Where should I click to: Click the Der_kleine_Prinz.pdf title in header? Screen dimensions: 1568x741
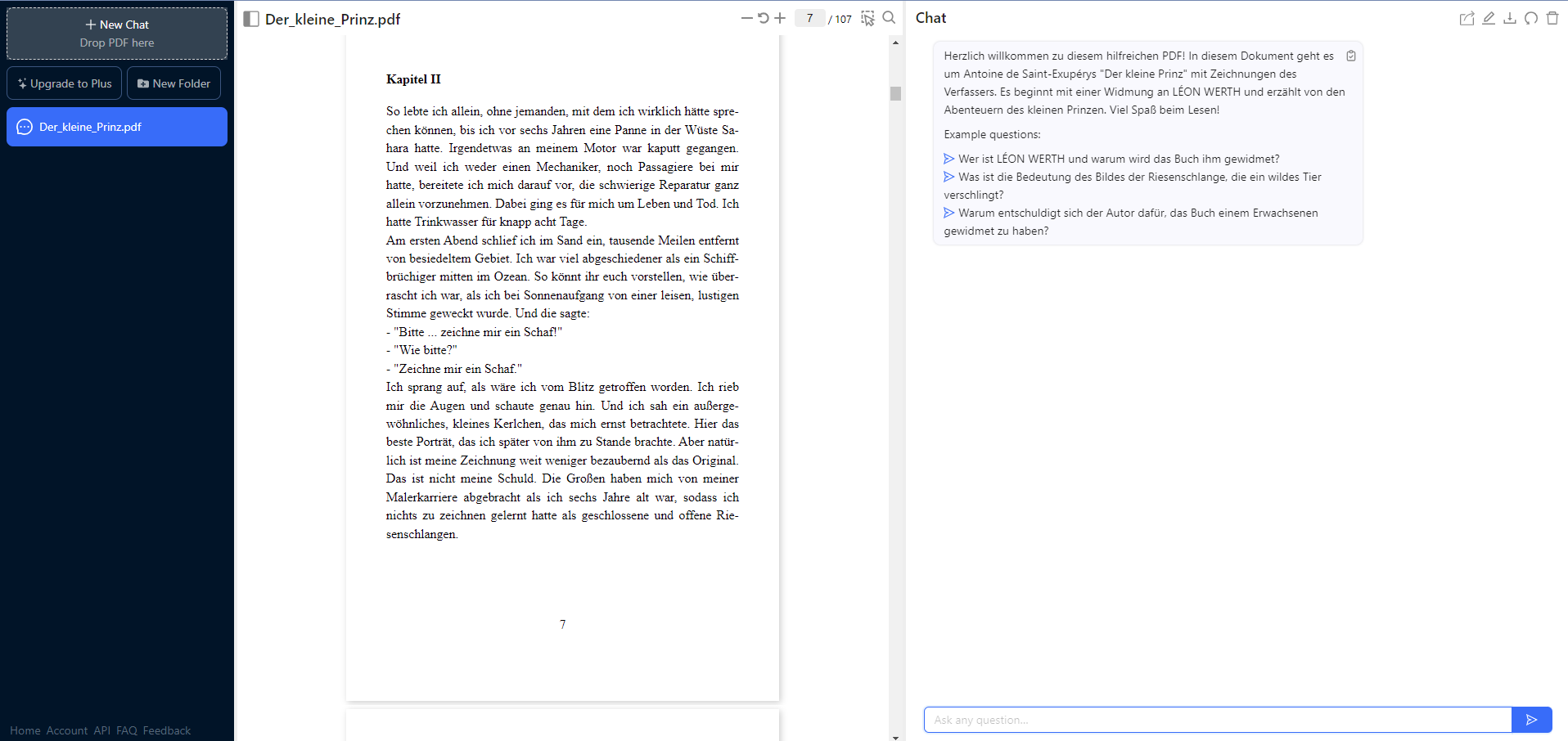pyautogui.click(x=332, y=19)
